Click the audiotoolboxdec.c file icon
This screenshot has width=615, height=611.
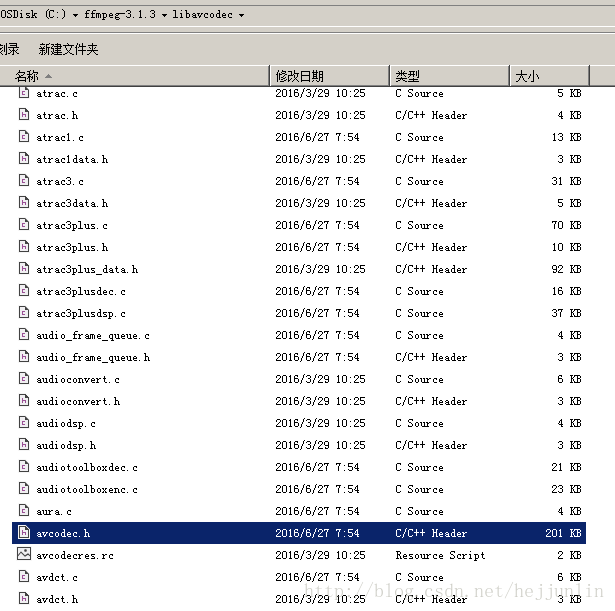24,466
